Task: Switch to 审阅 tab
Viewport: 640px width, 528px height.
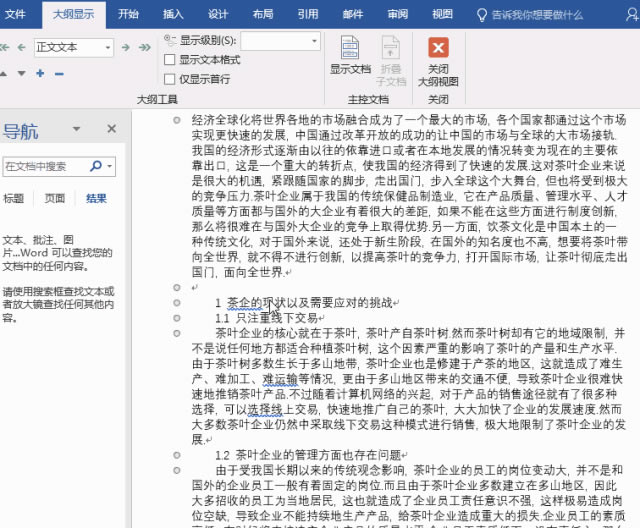Action: (398, 15)
